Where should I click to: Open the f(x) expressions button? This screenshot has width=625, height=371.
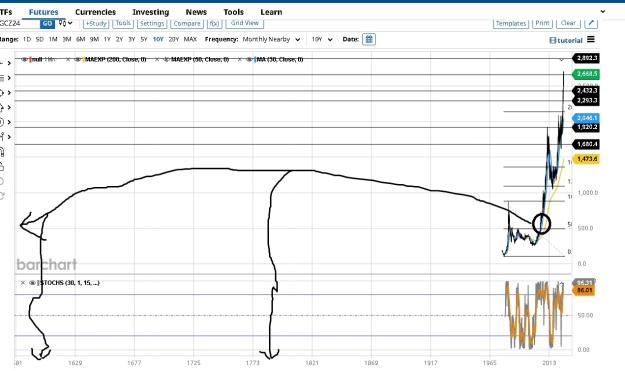coord(214,24)
